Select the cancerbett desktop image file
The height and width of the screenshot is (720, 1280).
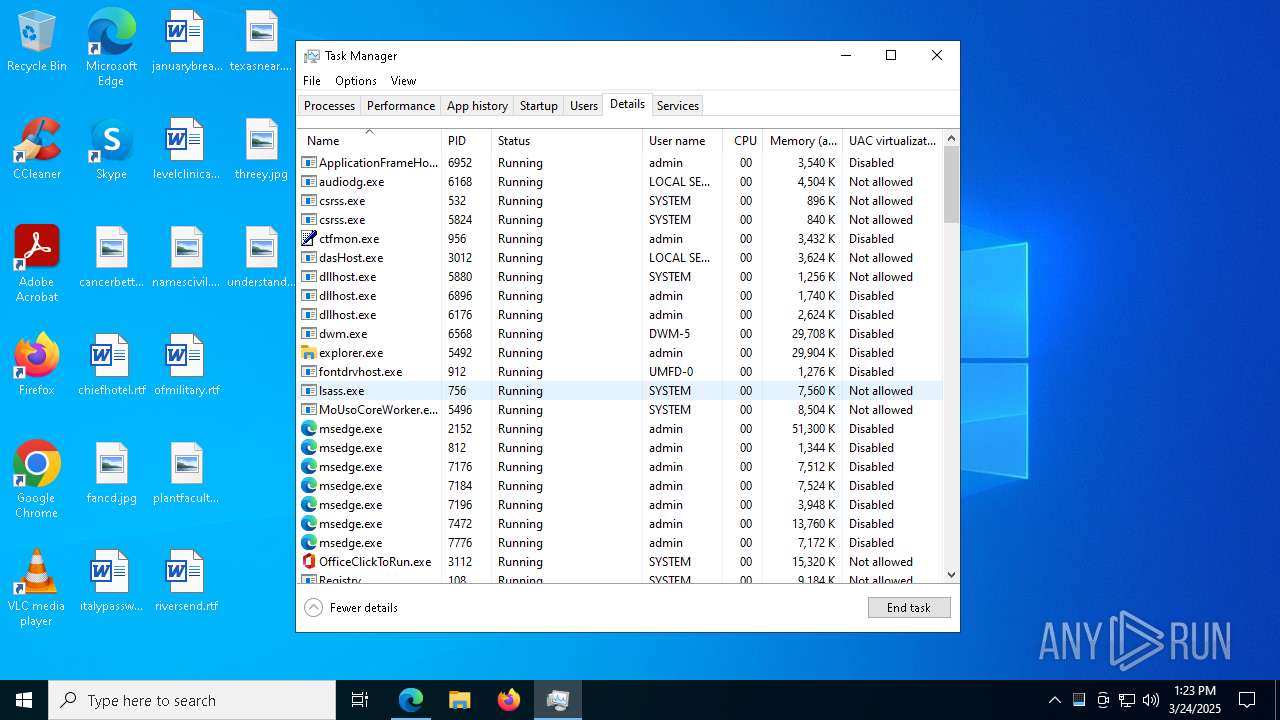click(x=111, y=257)
